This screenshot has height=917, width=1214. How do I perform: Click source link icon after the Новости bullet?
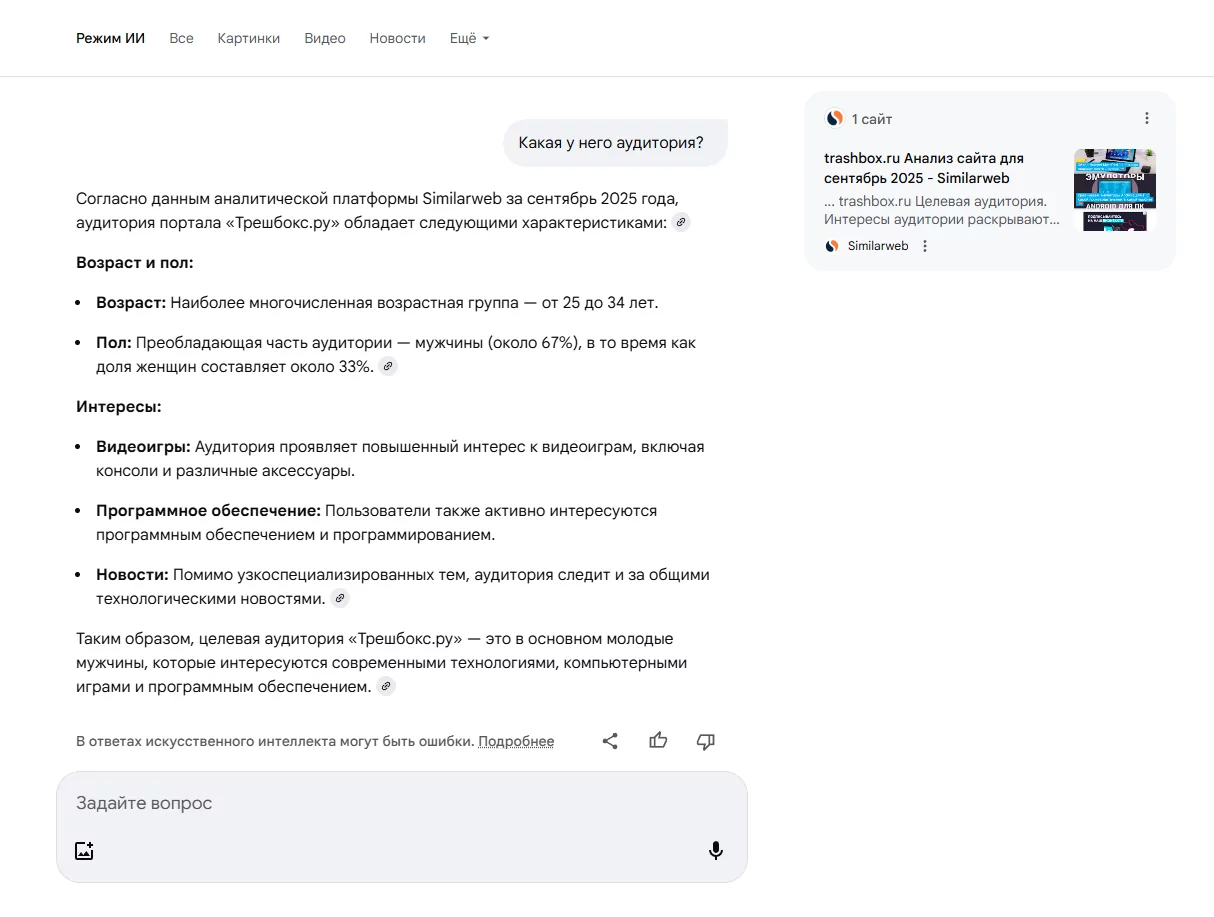340,599
